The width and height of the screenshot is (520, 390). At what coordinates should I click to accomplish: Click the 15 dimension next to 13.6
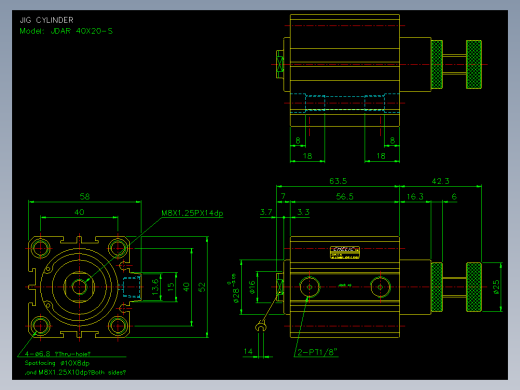pos(171,287)
